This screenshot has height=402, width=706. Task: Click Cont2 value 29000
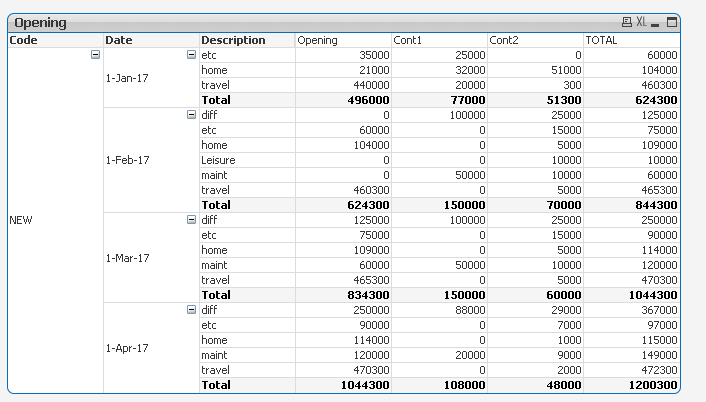click(x=535, y=310)
